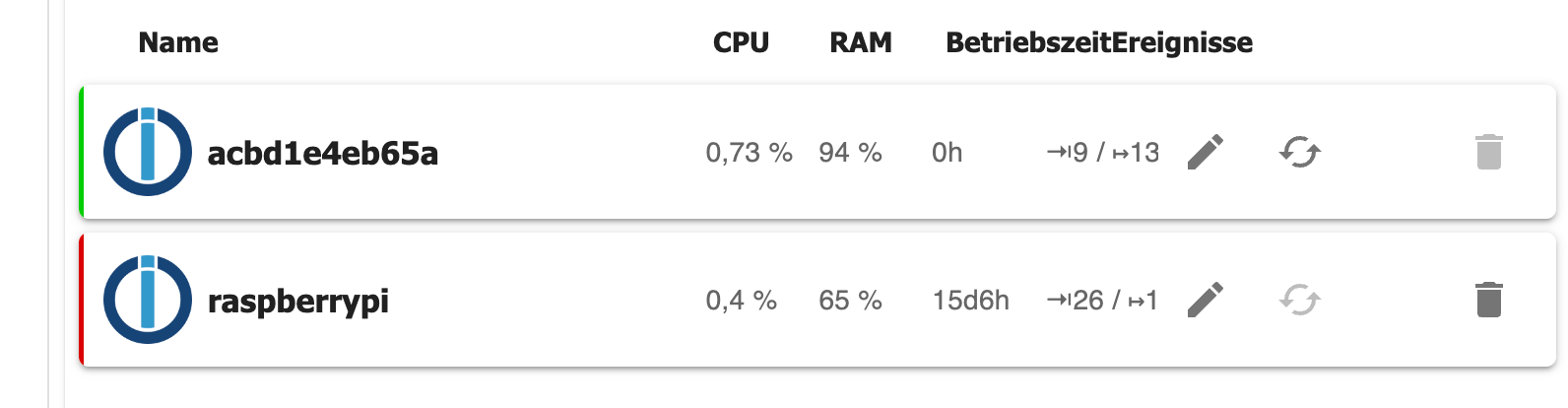The image size is (1568, 408).
Task: Delete the raspberrypi host
Action: coord(1489,300)
